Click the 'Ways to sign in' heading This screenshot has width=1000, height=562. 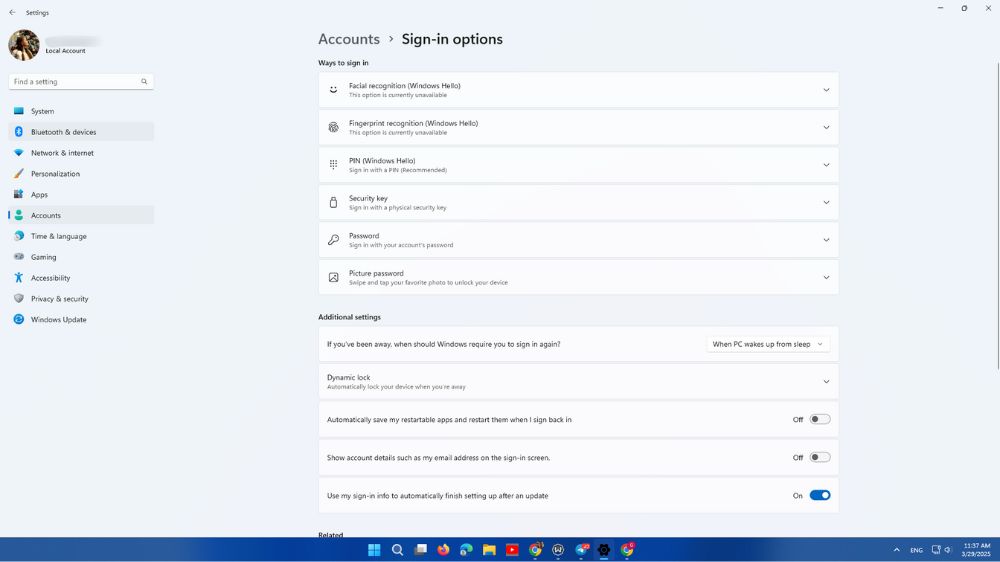(x=343, y=63)
